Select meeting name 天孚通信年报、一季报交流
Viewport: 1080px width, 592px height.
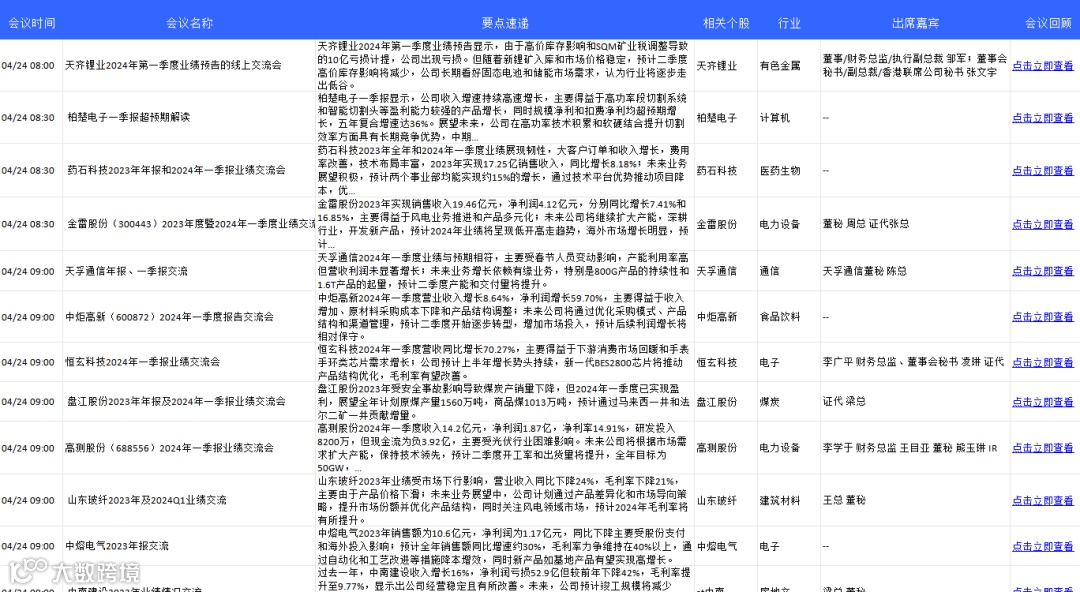point(126,271)
